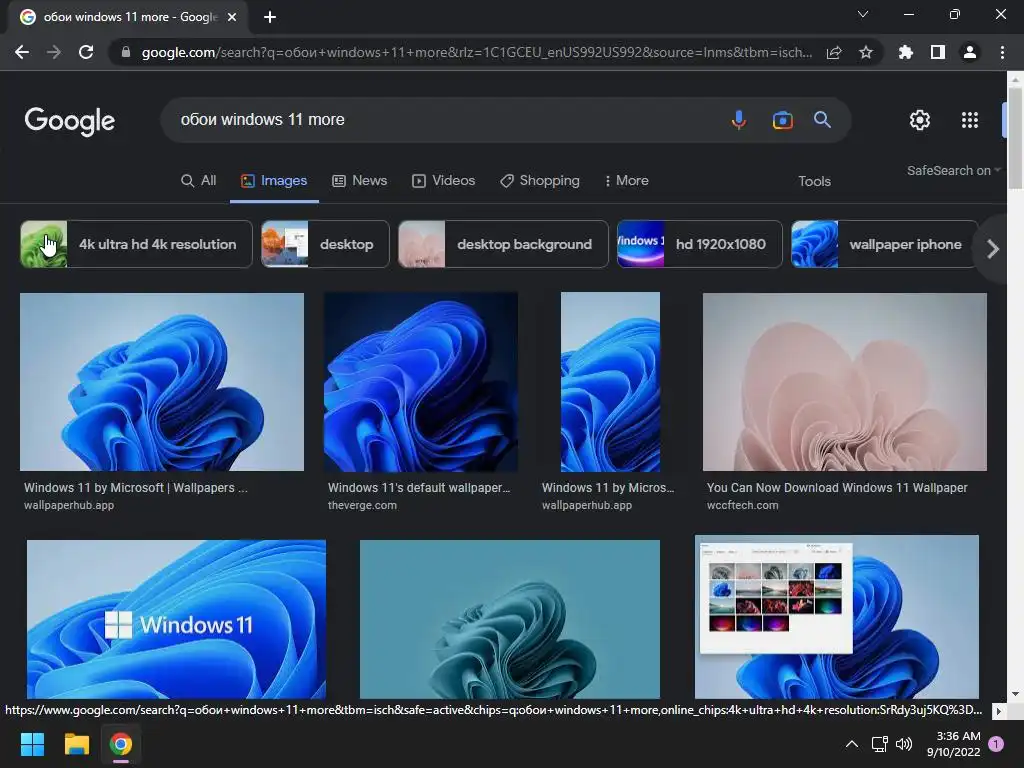Select the Images tab
The image size is (1024, 768).
coord(274,181)
